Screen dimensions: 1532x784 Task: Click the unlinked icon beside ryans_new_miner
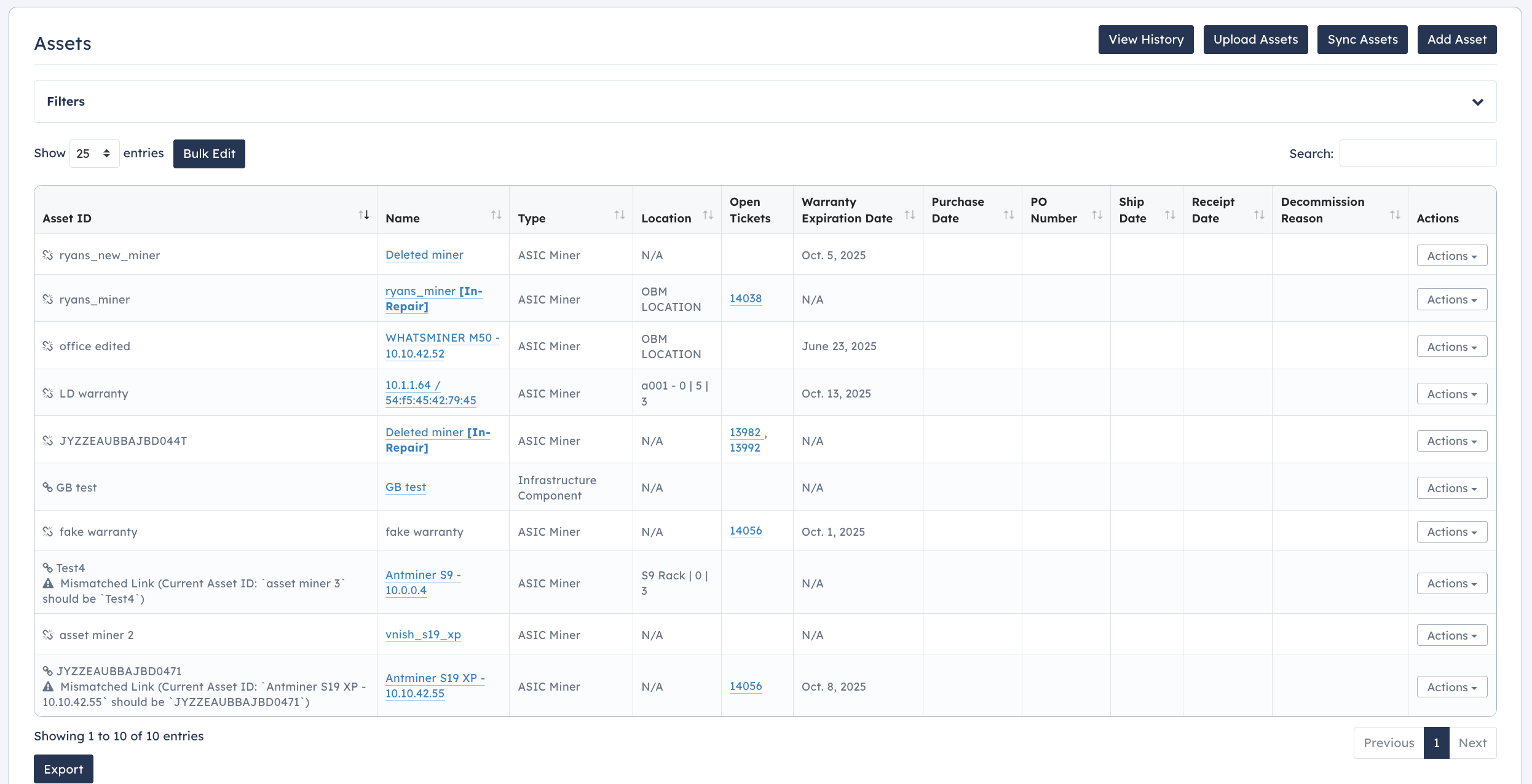pos(48,255)
